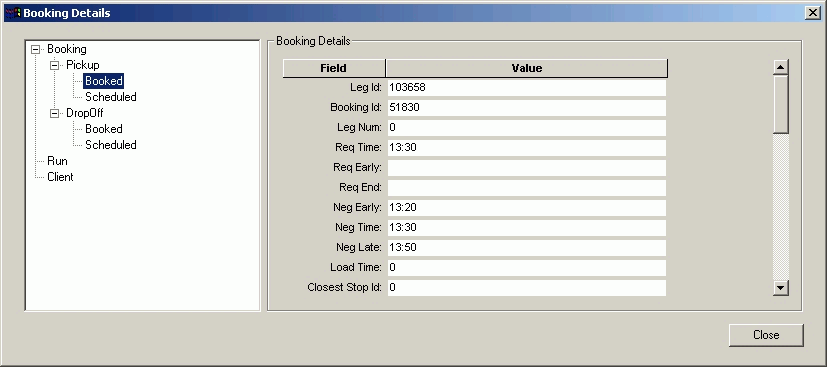The height and width of the screenshot is (367, 827).
Task: Click the Field column header
Action: tap(334, 68)
